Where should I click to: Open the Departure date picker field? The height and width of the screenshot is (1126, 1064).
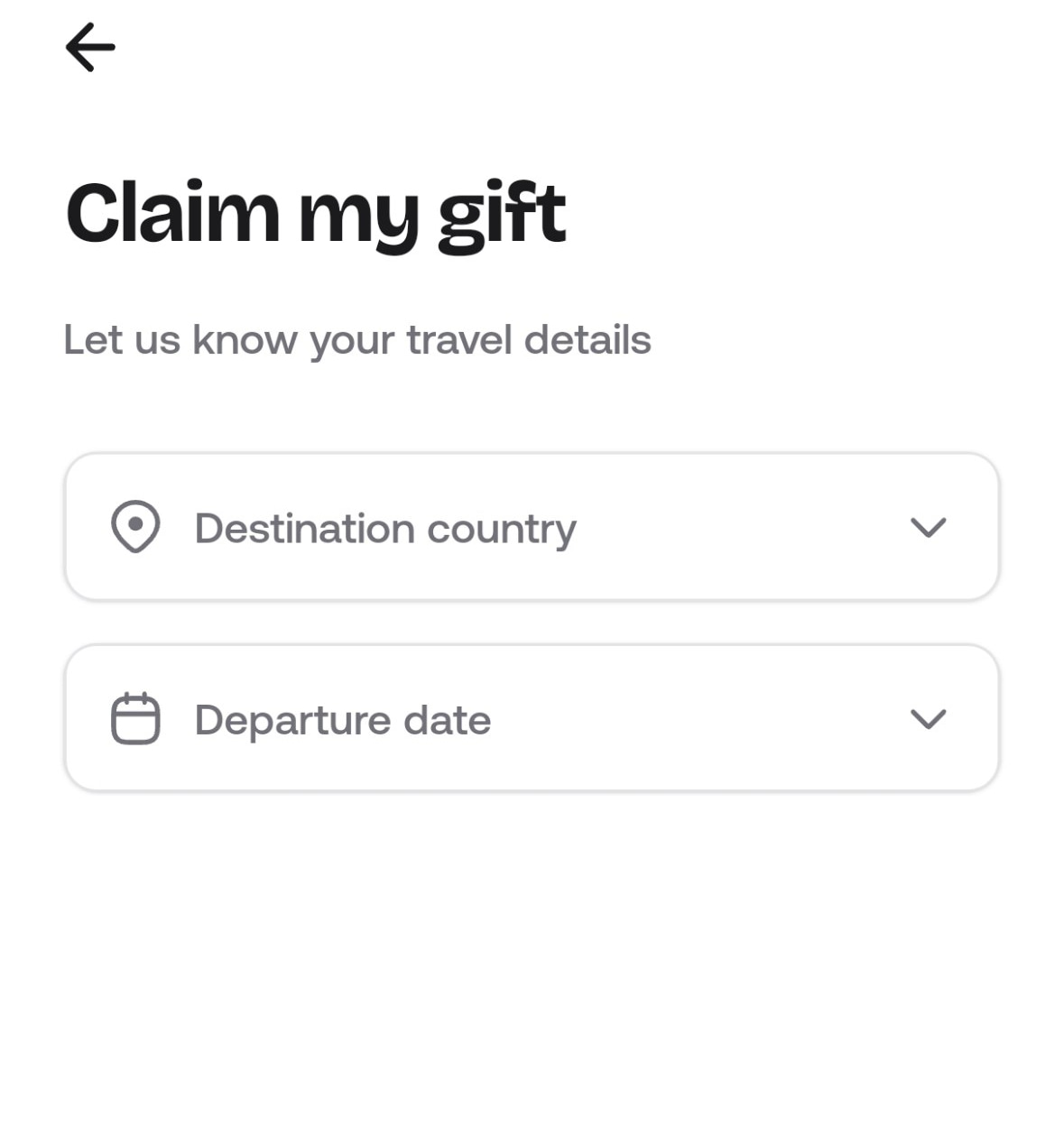[x=532, y=718]
